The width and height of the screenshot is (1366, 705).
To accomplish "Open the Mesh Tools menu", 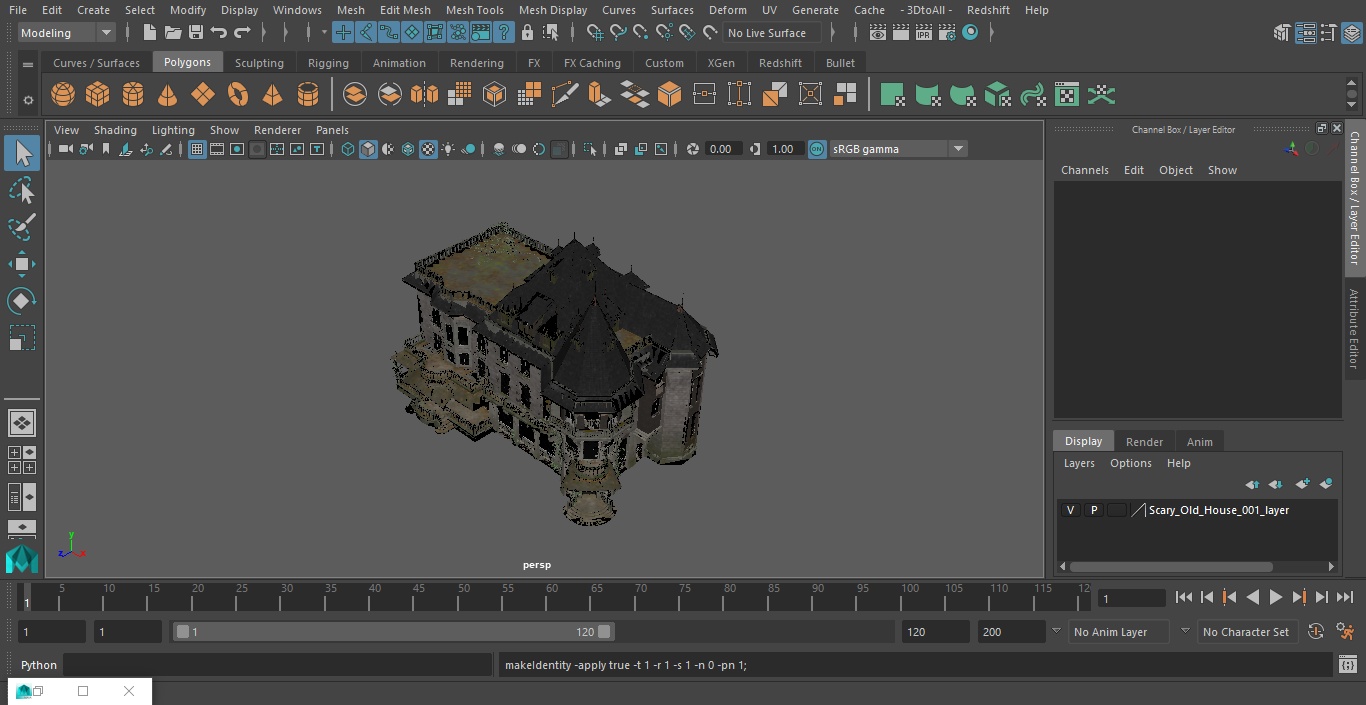I will pos(474,10).
